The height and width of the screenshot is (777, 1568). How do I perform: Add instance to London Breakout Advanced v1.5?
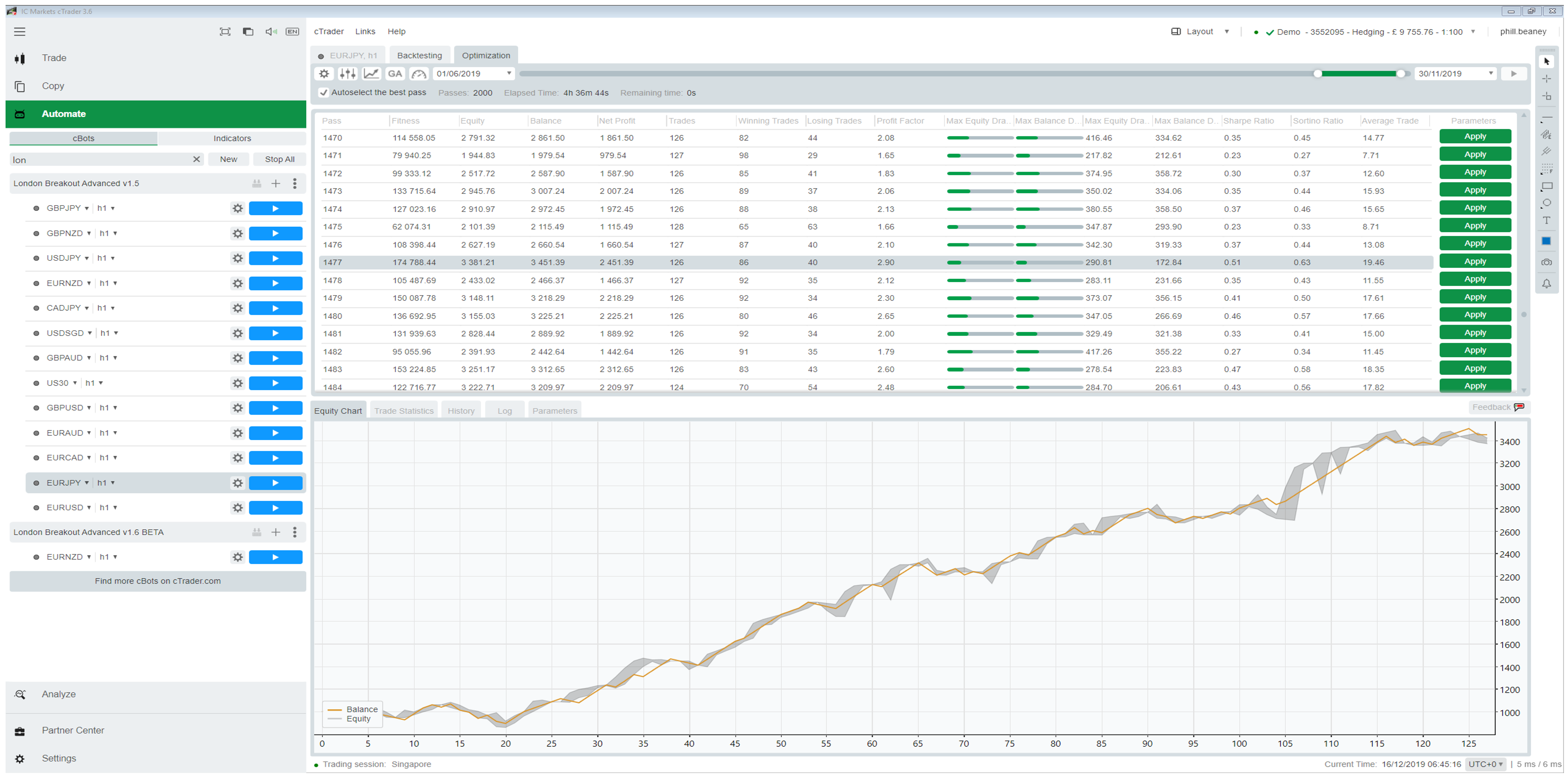click(275, 183)
